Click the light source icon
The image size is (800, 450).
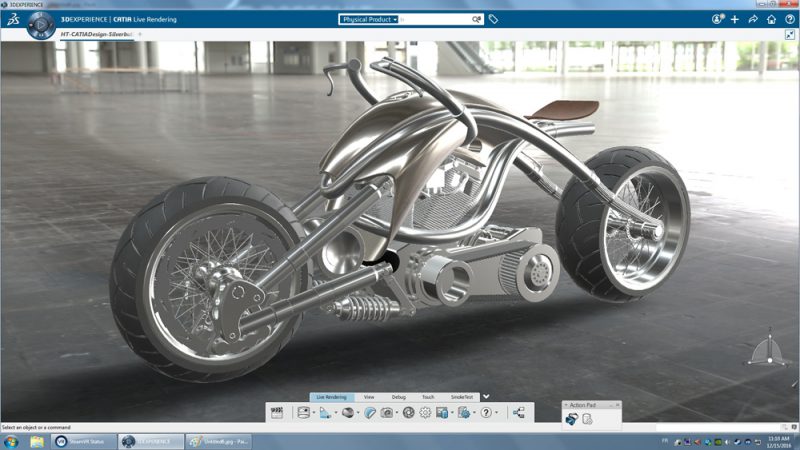[324, 413]
